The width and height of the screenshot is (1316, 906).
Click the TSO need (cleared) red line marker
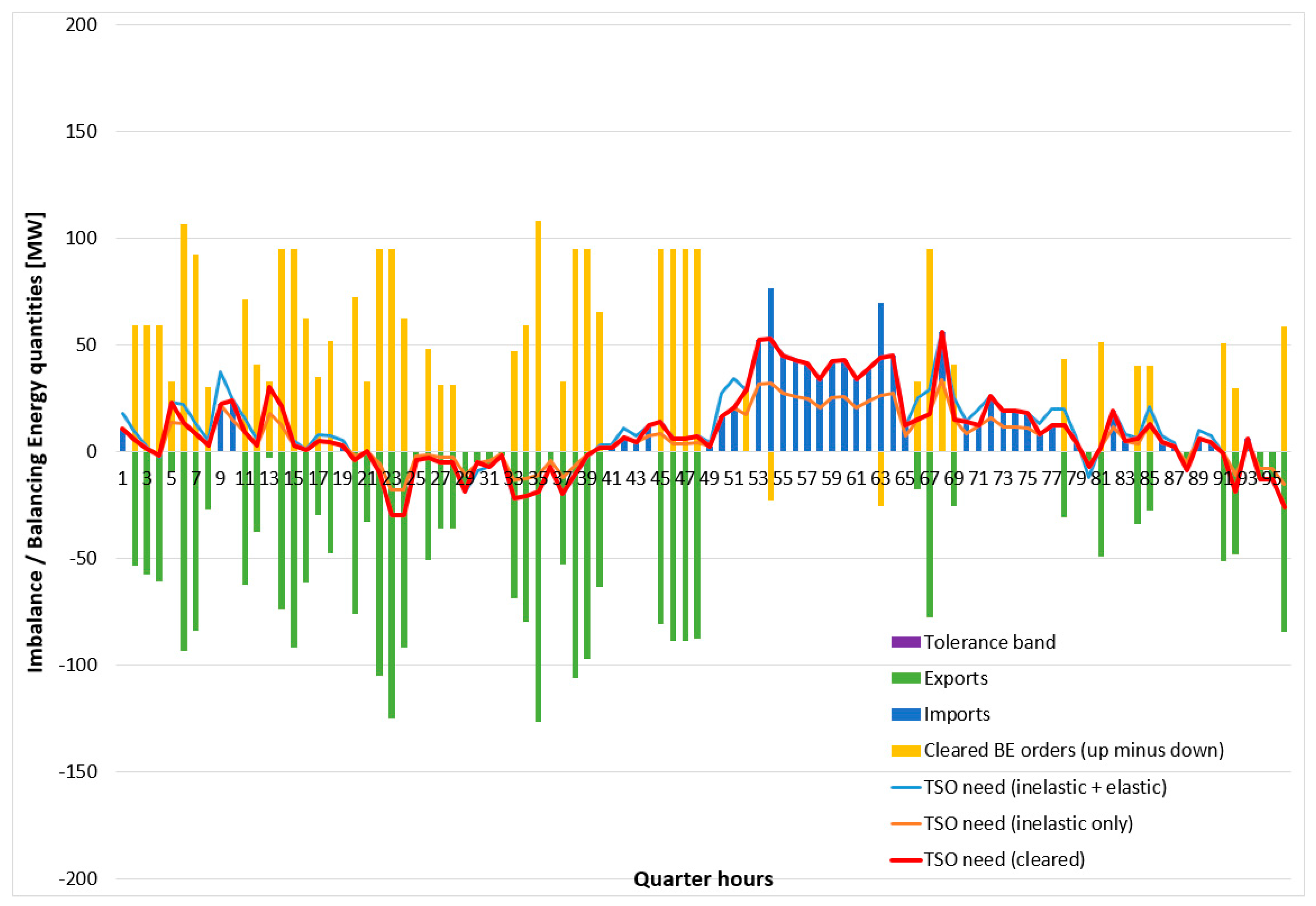pos(906,859)
